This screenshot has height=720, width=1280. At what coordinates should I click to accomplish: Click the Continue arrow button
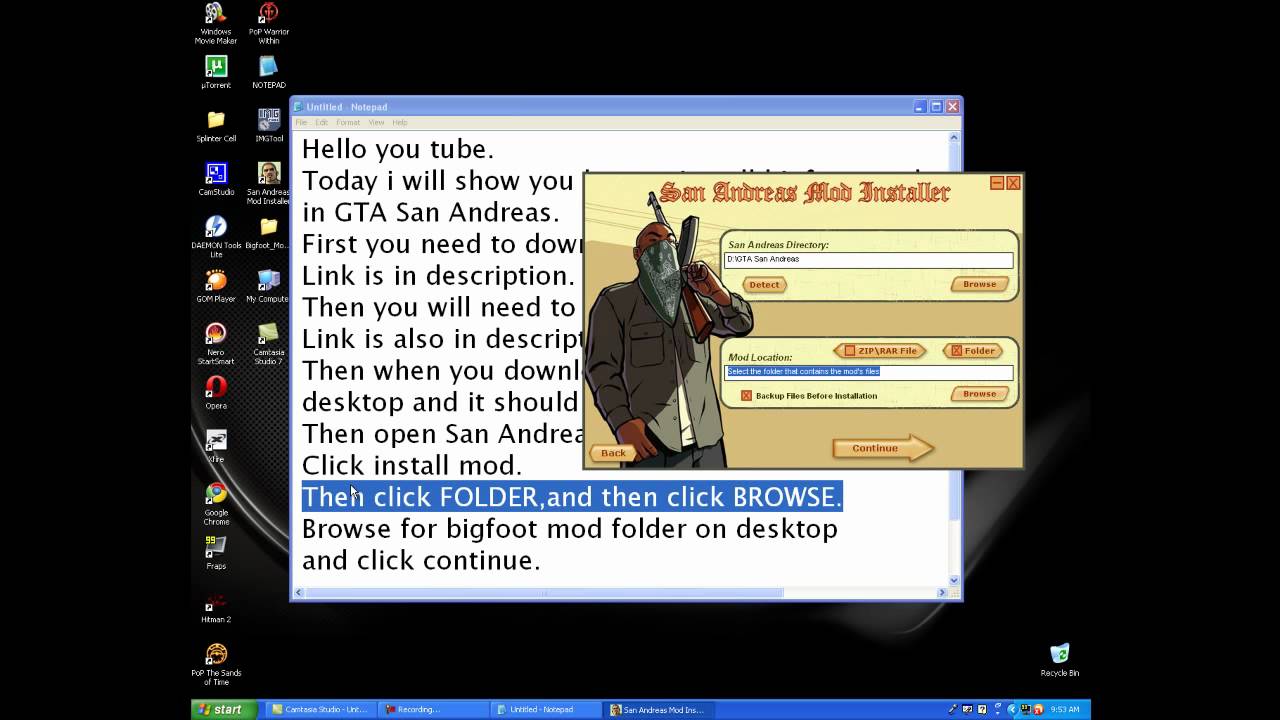(x=883, y=448)
